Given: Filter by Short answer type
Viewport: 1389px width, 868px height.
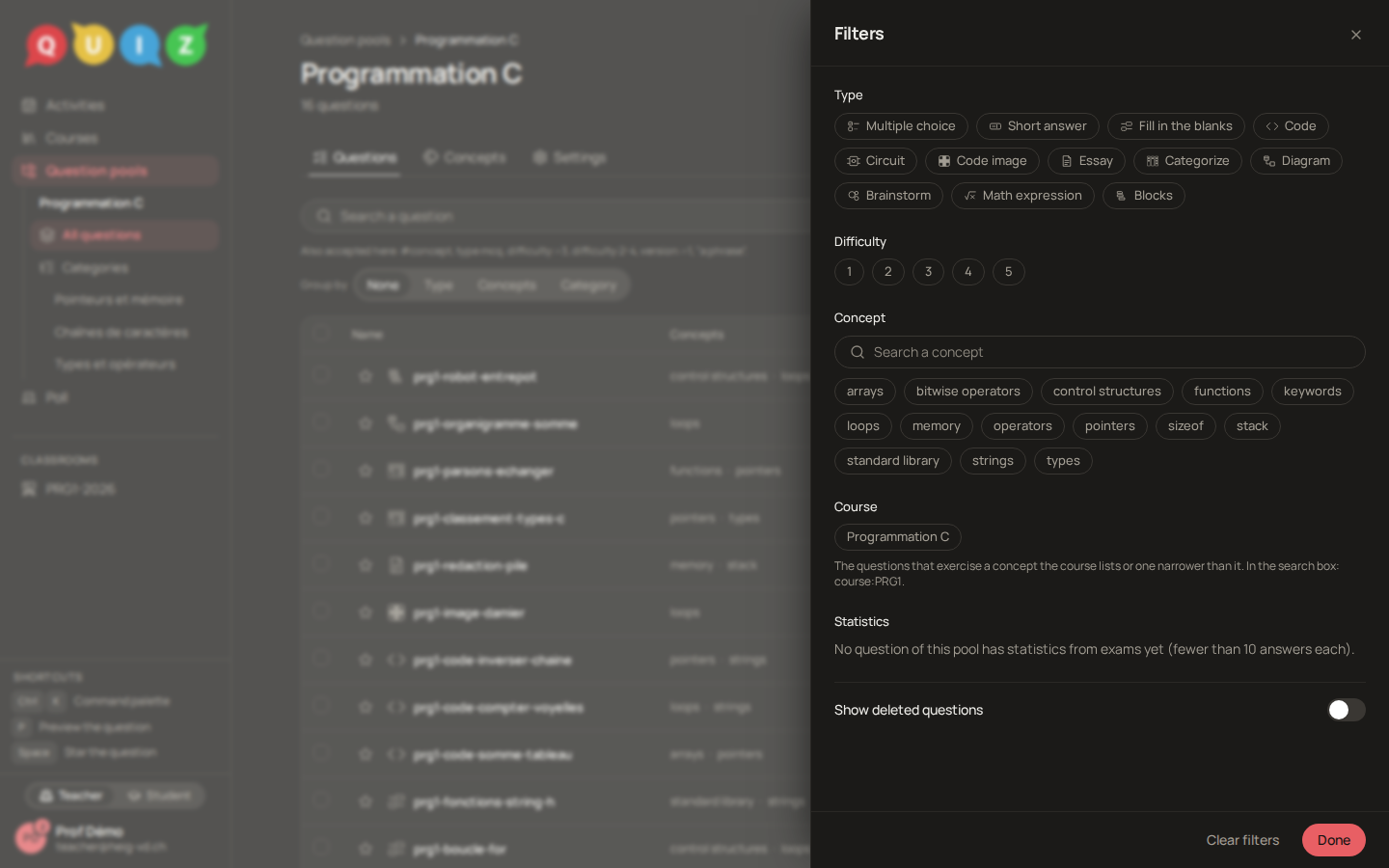Looking at the screenshot, I should (1038, 126).
